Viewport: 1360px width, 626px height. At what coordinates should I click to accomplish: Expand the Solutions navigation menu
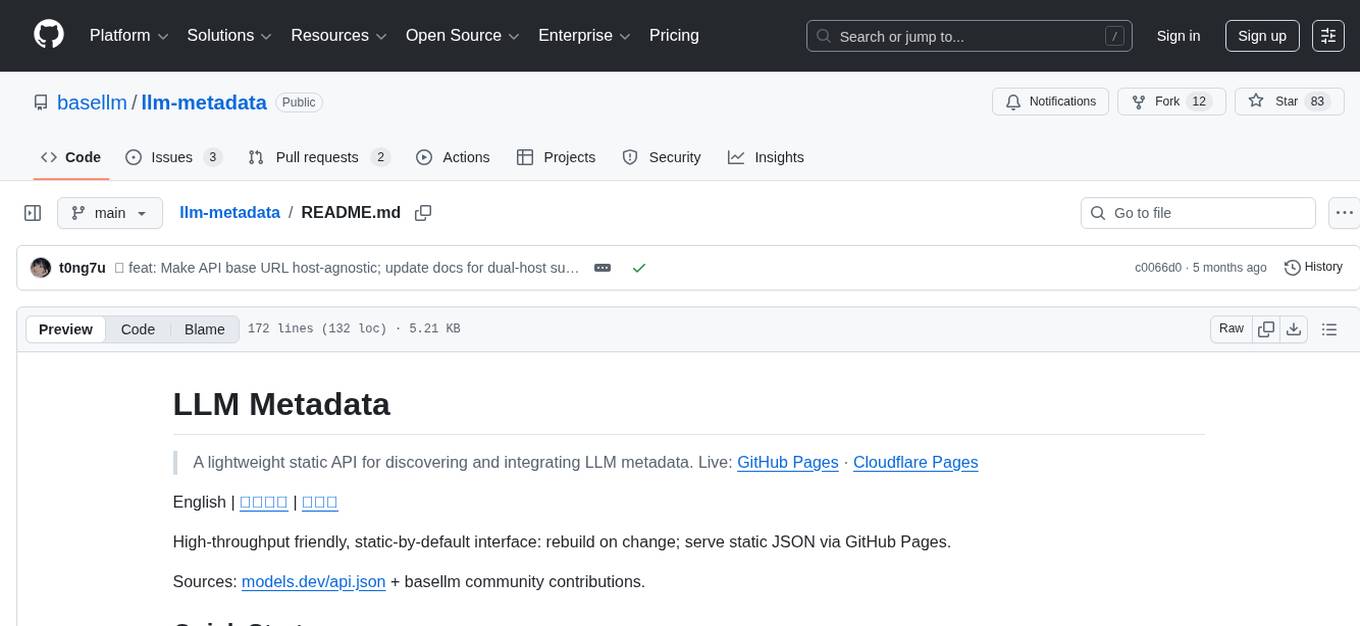[228, 35]
